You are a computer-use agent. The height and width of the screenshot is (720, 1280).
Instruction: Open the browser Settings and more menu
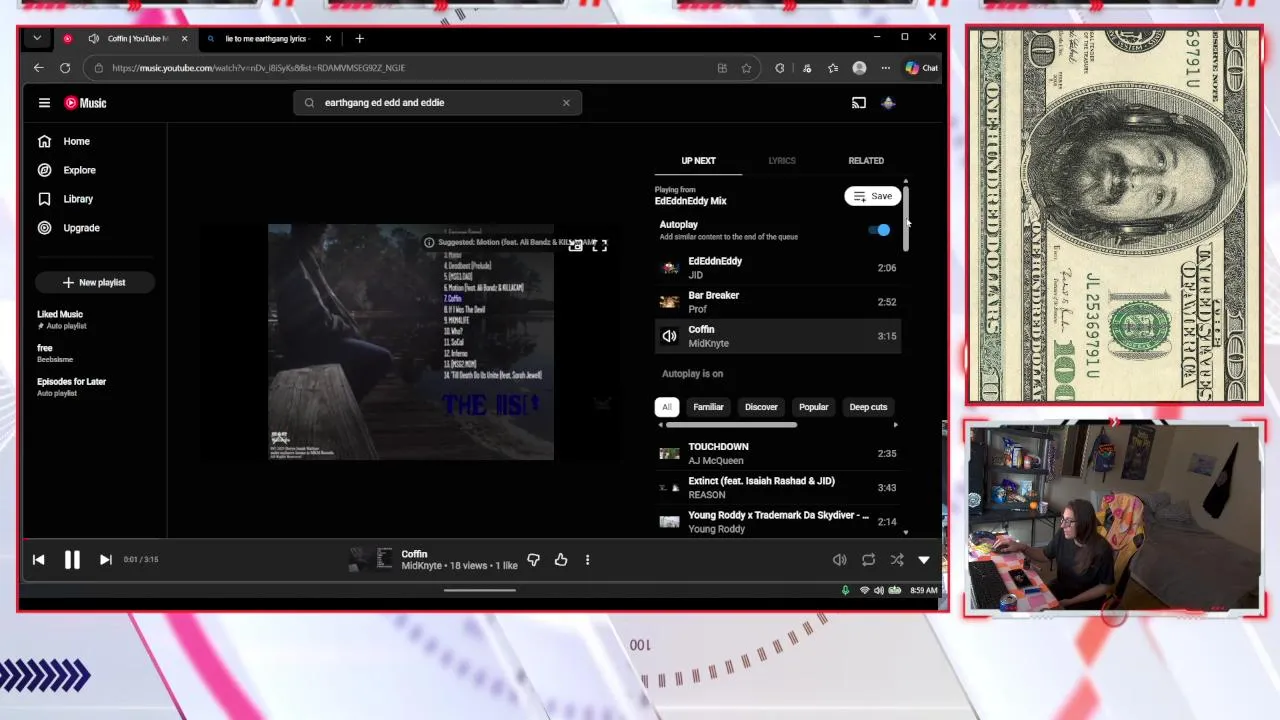(x=885, y=68)
